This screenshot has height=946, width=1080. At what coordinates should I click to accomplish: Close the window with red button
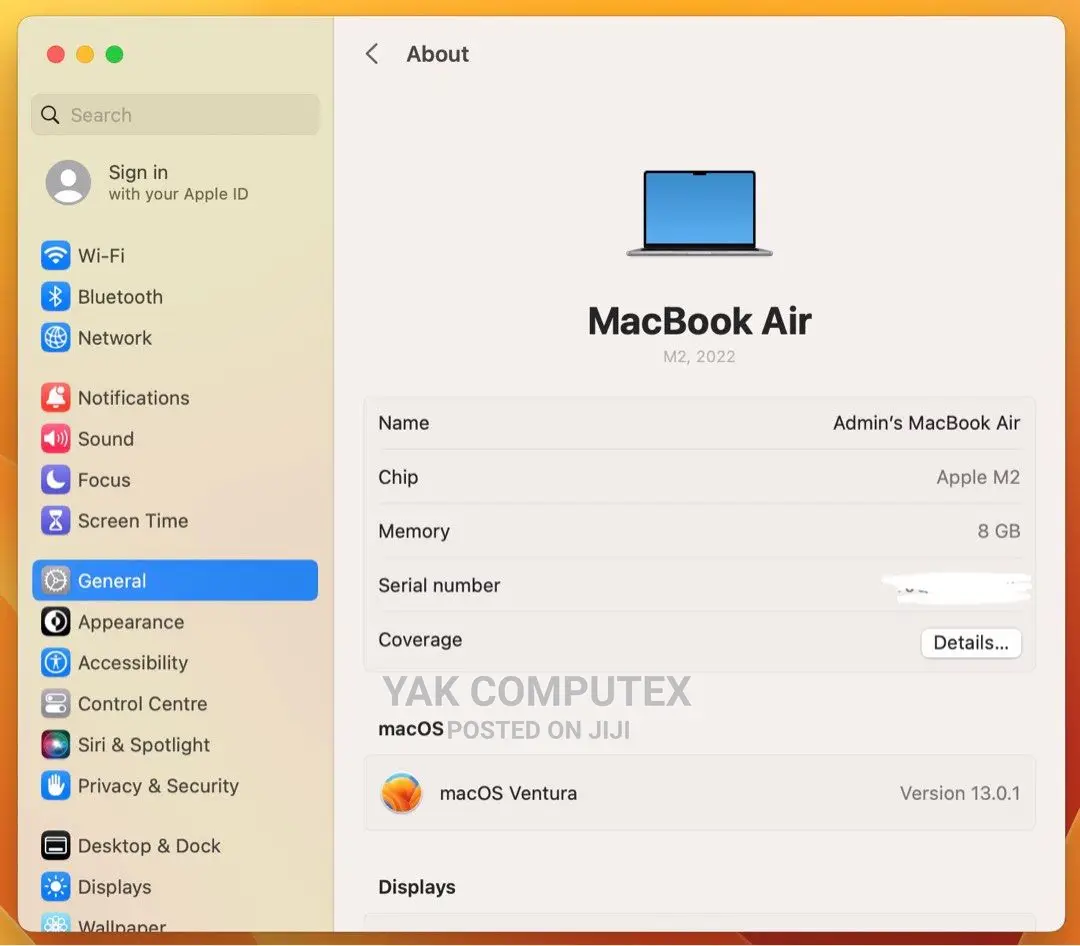click(x=56, y=54)
